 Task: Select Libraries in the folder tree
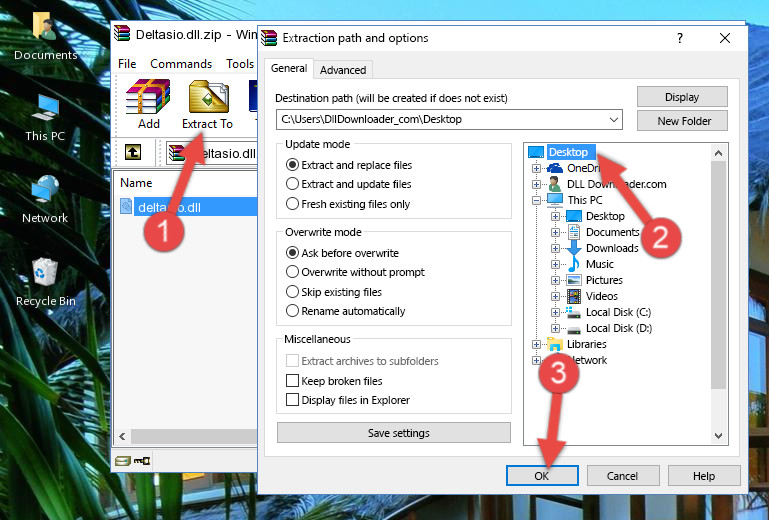(x=587, y=344)
